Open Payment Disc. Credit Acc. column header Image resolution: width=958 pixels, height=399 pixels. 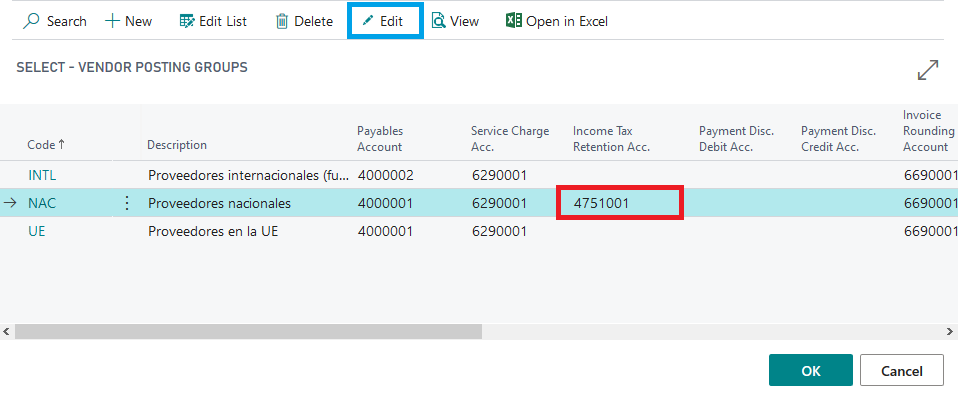838,139
